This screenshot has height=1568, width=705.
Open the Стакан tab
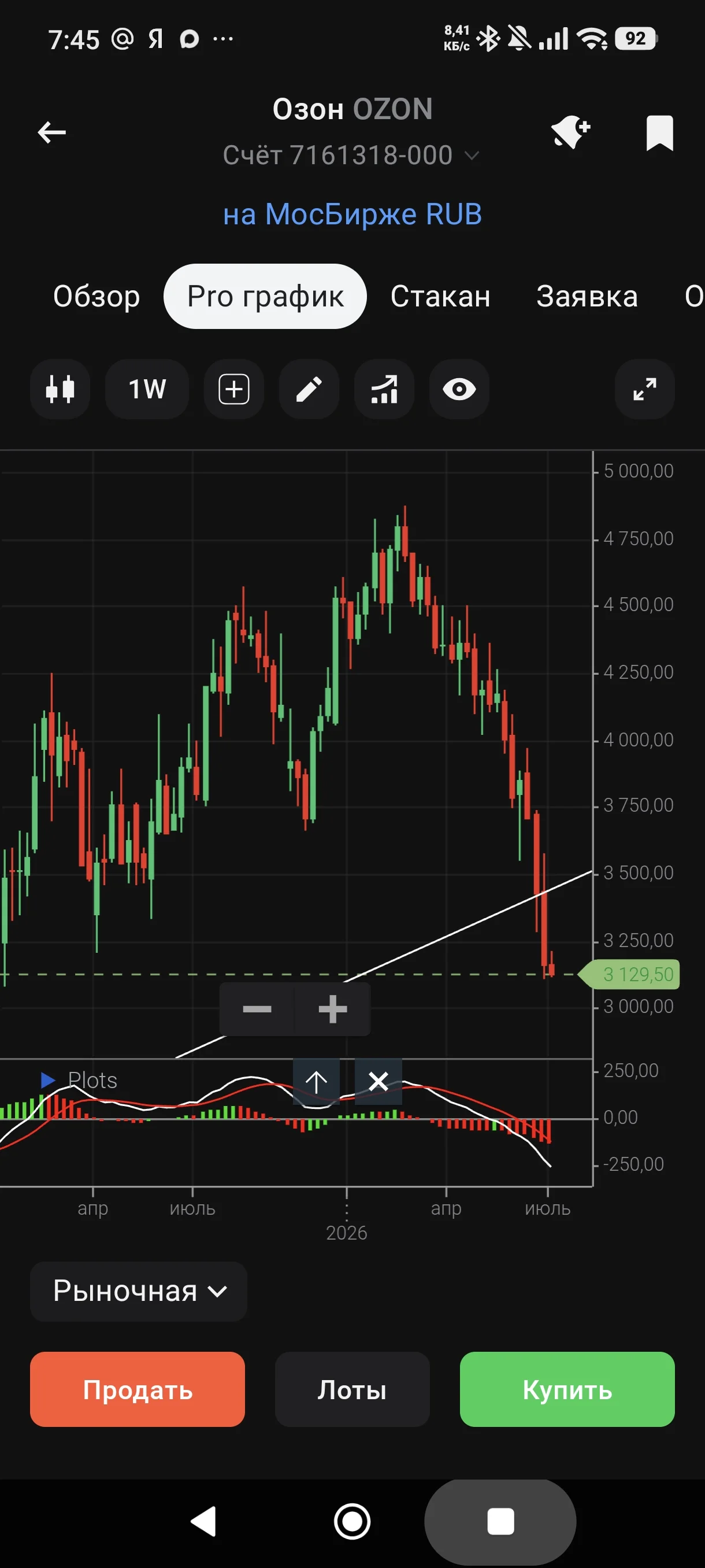pyautogui.click(x=440, y=297)
